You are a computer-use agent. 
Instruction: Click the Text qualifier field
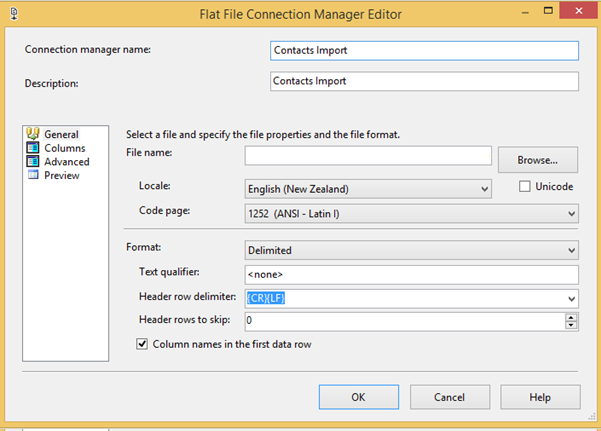[x=411, y=275]
